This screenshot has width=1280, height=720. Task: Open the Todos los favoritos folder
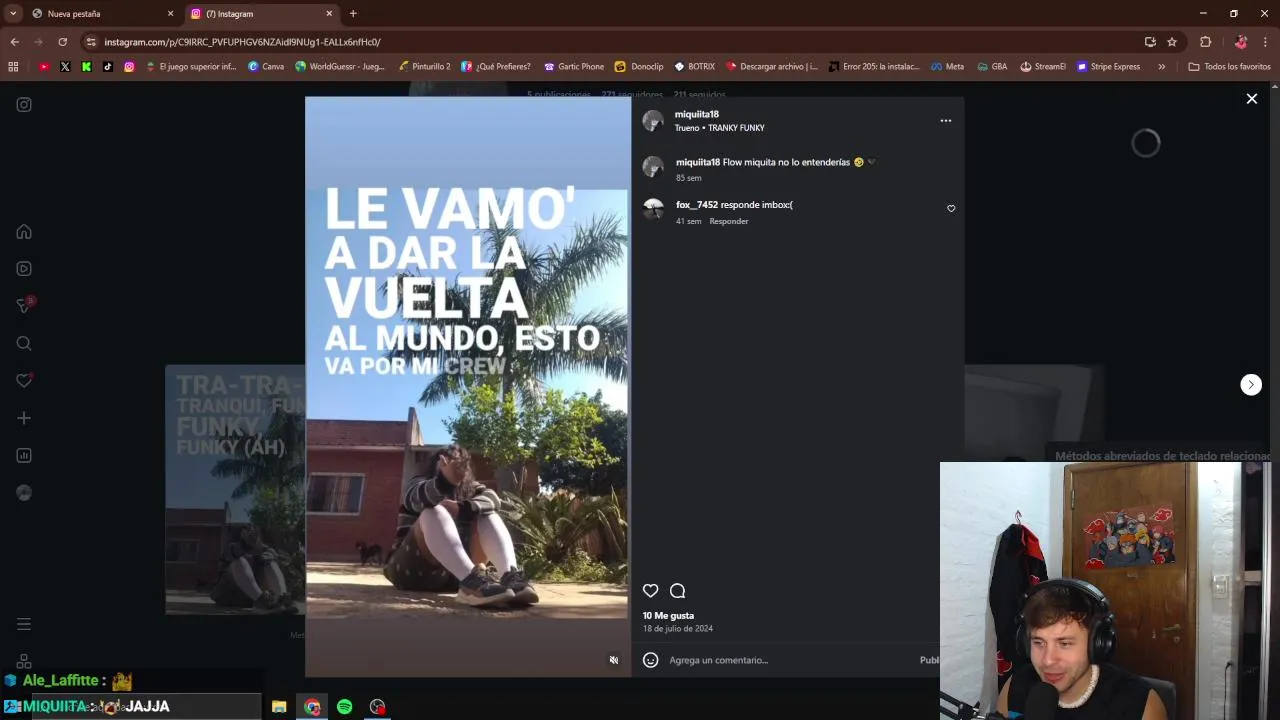coord(1229,67)
